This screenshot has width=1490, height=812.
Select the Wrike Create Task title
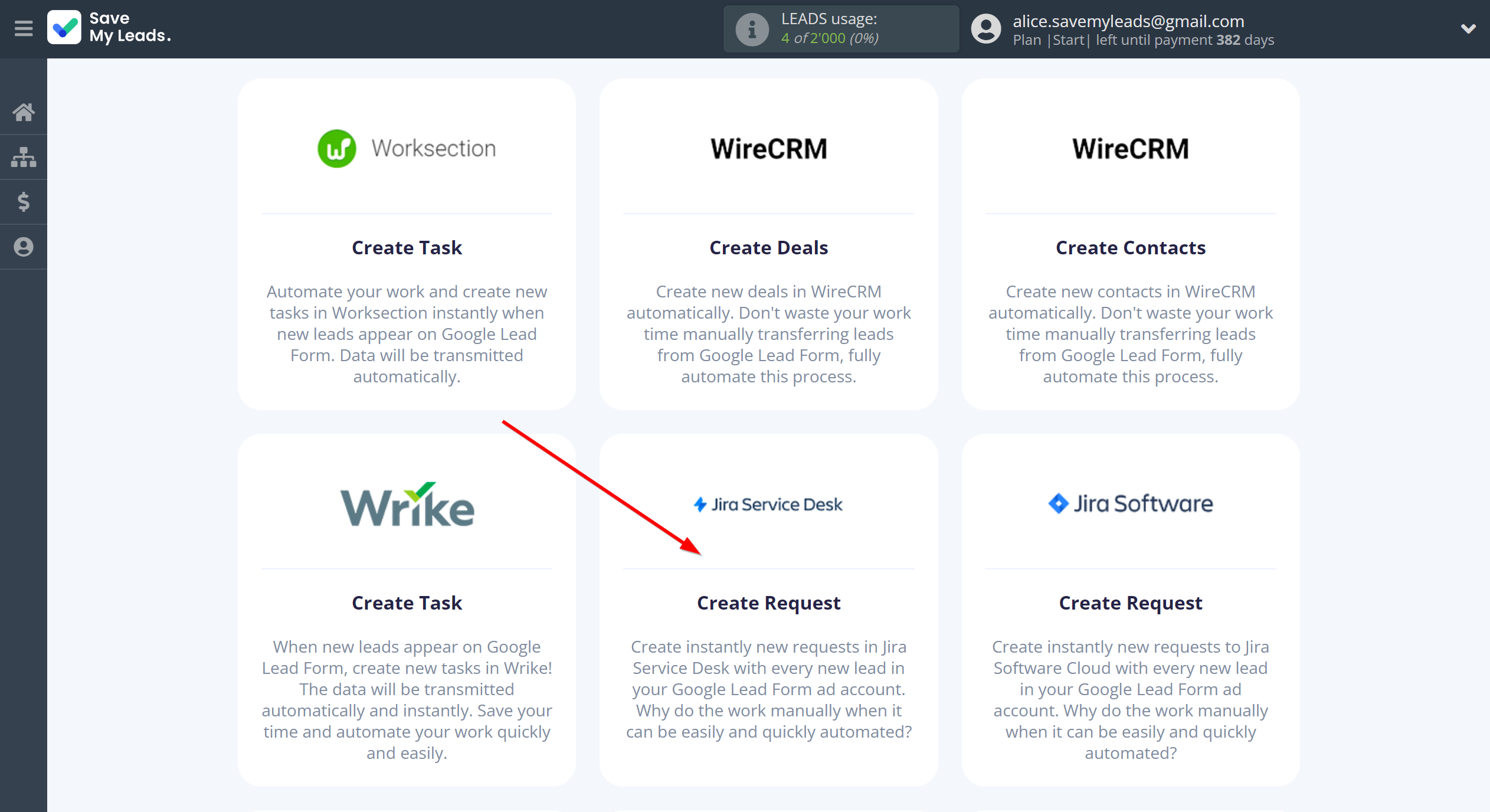point(407,603)
